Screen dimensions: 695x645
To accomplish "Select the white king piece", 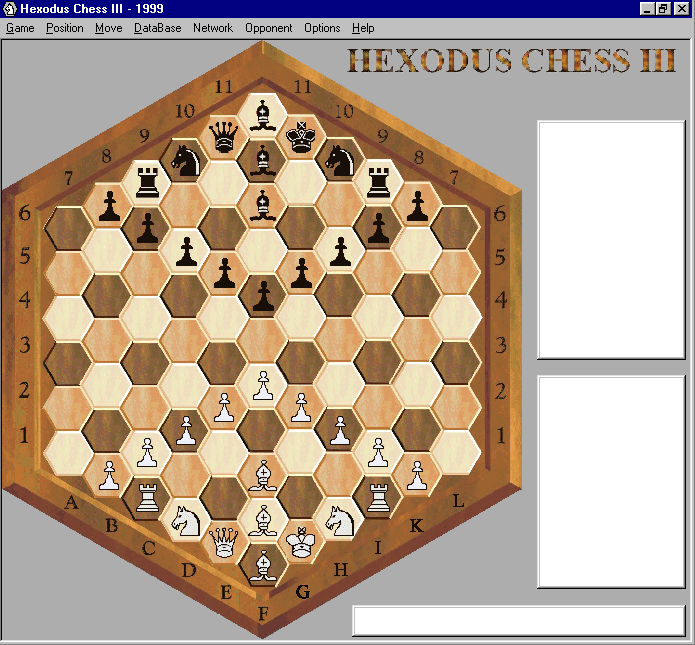I will tap(301, 542).
